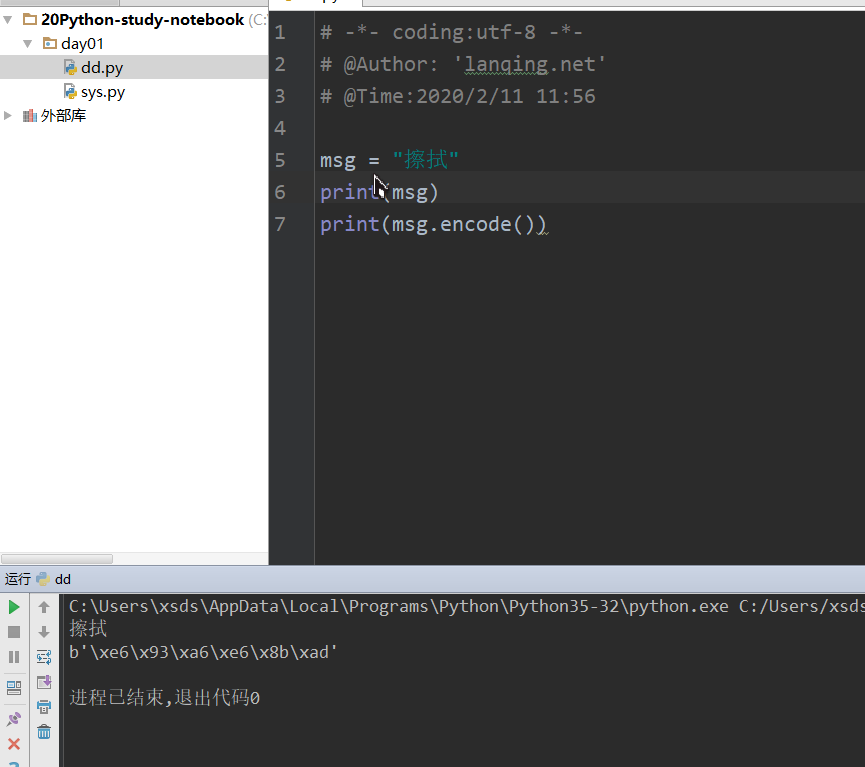Jump down the stack trace arrow
865x767 pixels.
(x=43, y=631)
